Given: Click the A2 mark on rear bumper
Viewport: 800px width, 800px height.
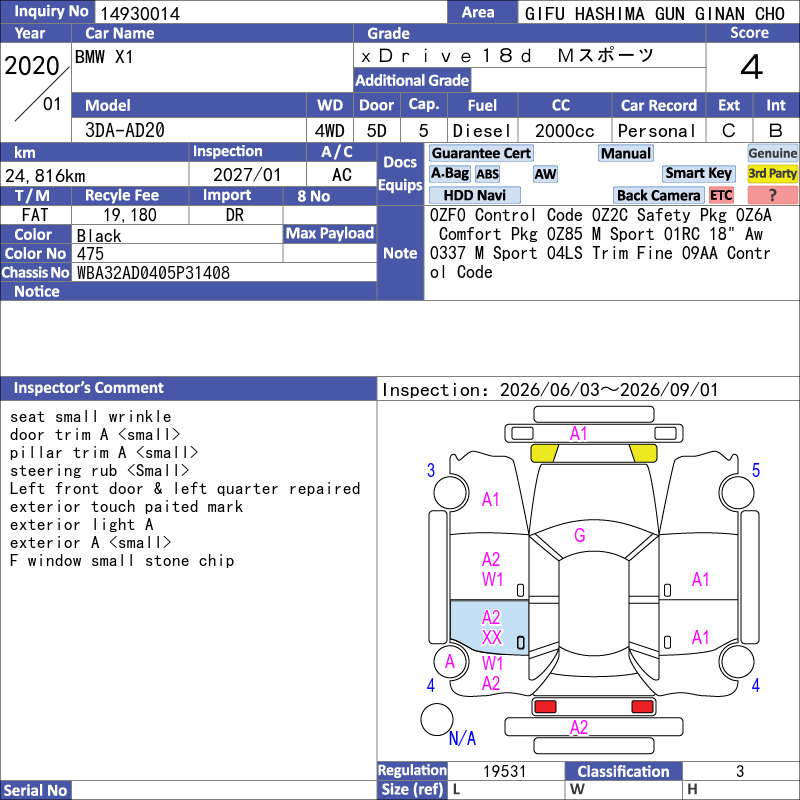Looking at the screenshot, I should pos(579,728).
